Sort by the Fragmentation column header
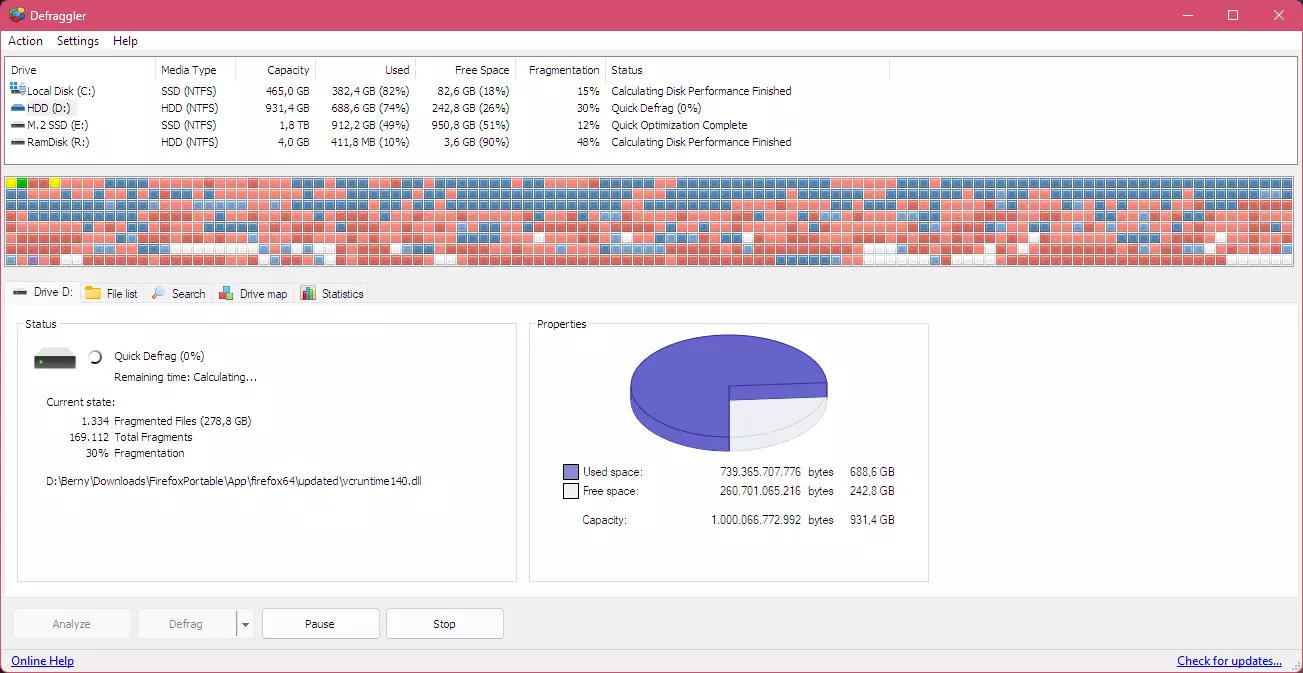Viewport: 1303px width, 673px height. [560, 70]
